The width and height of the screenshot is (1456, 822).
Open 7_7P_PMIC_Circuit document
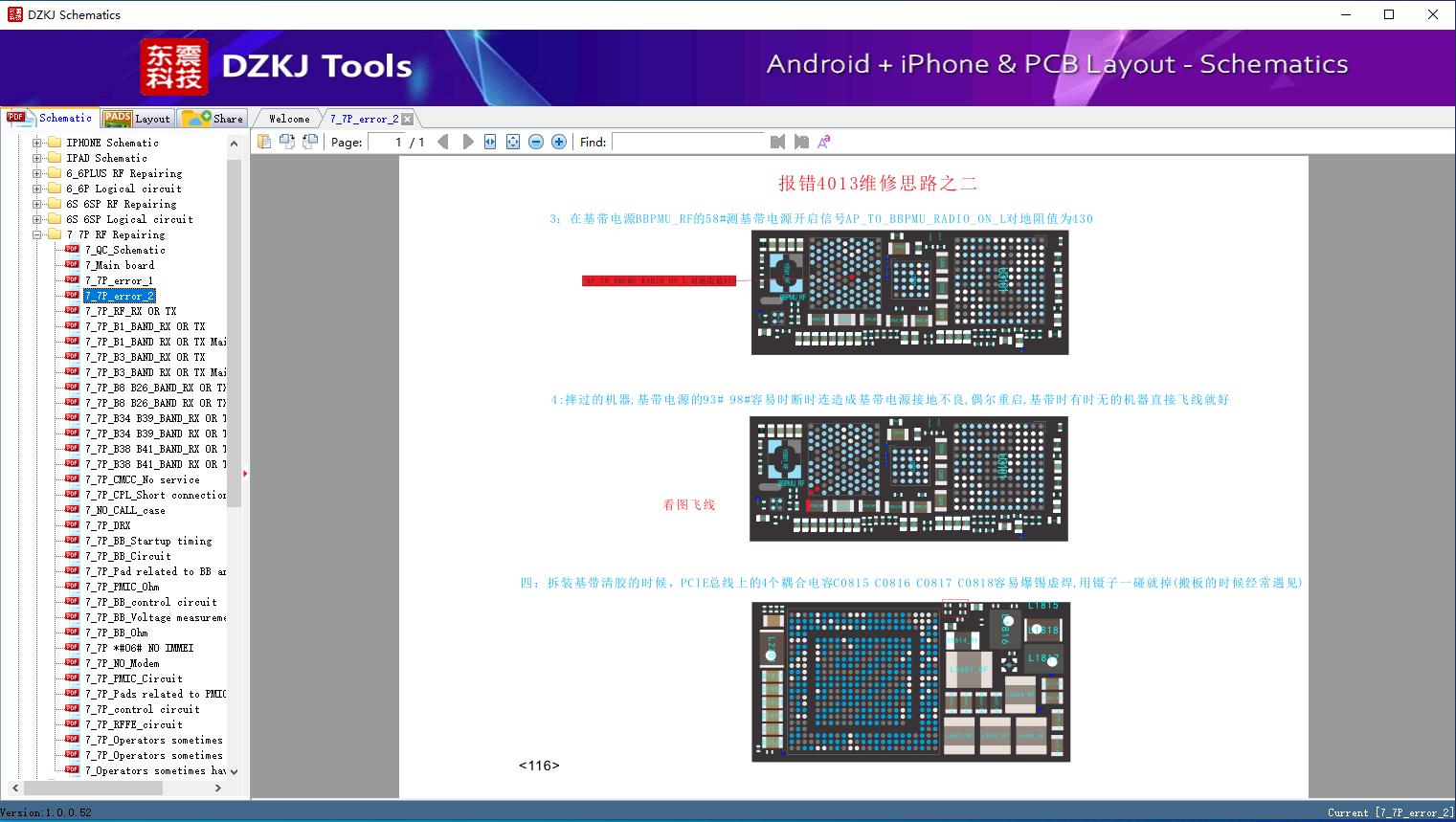pos(133,678)
